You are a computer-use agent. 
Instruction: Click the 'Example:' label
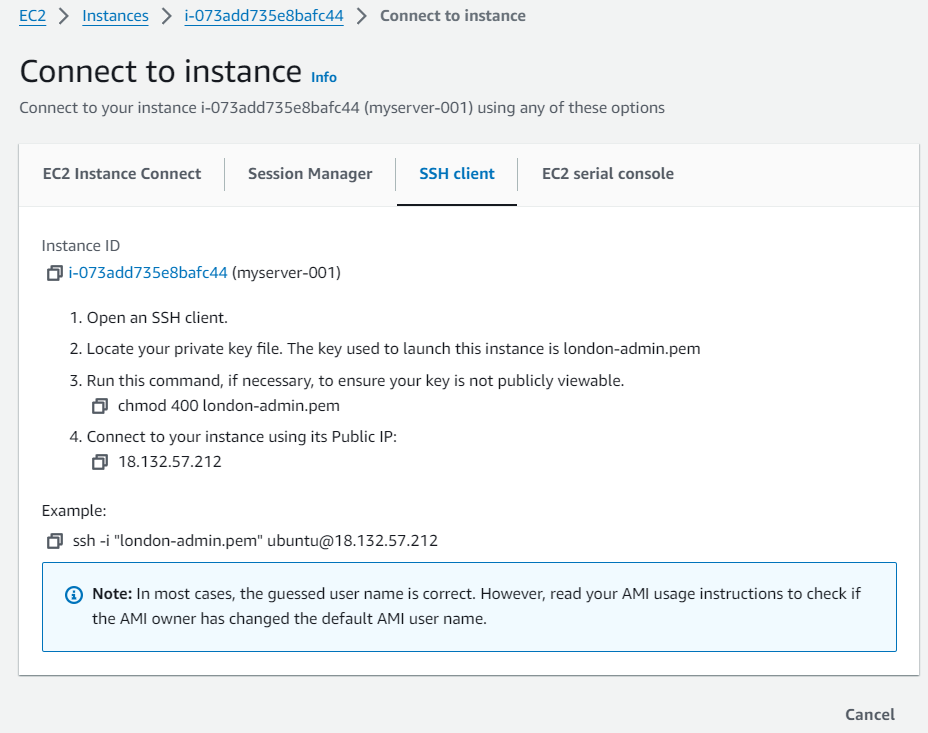tap(74, 511)
